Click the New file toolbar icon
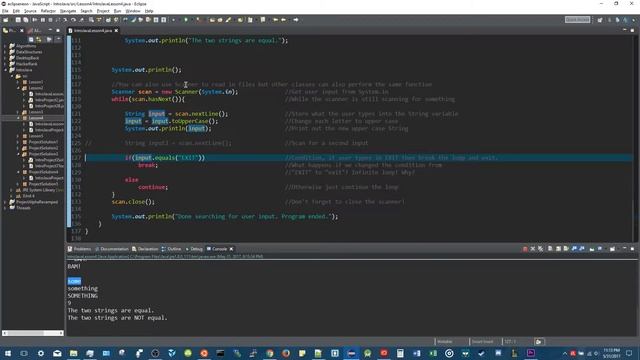Image resolution: width=640 pixels, height=360 pixels. pyautogui.click(x=6, y=20)
